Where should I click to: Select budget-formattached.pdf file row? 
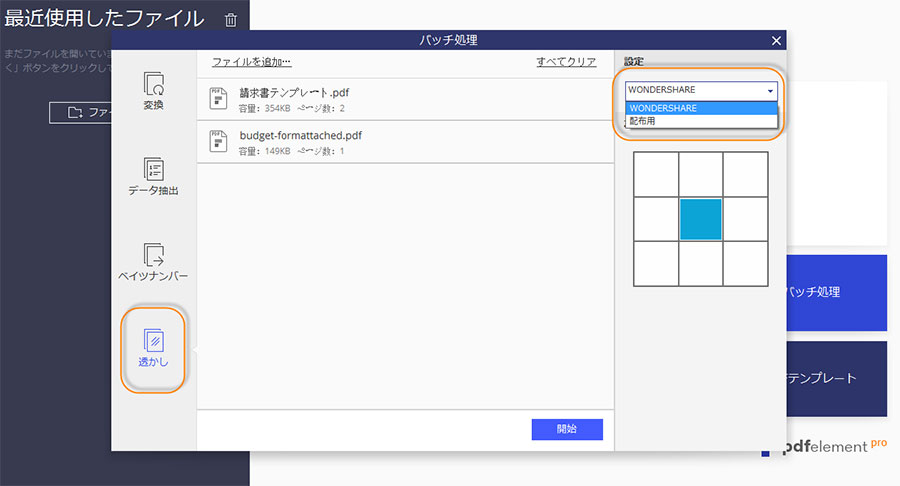(x=405, y=142)
